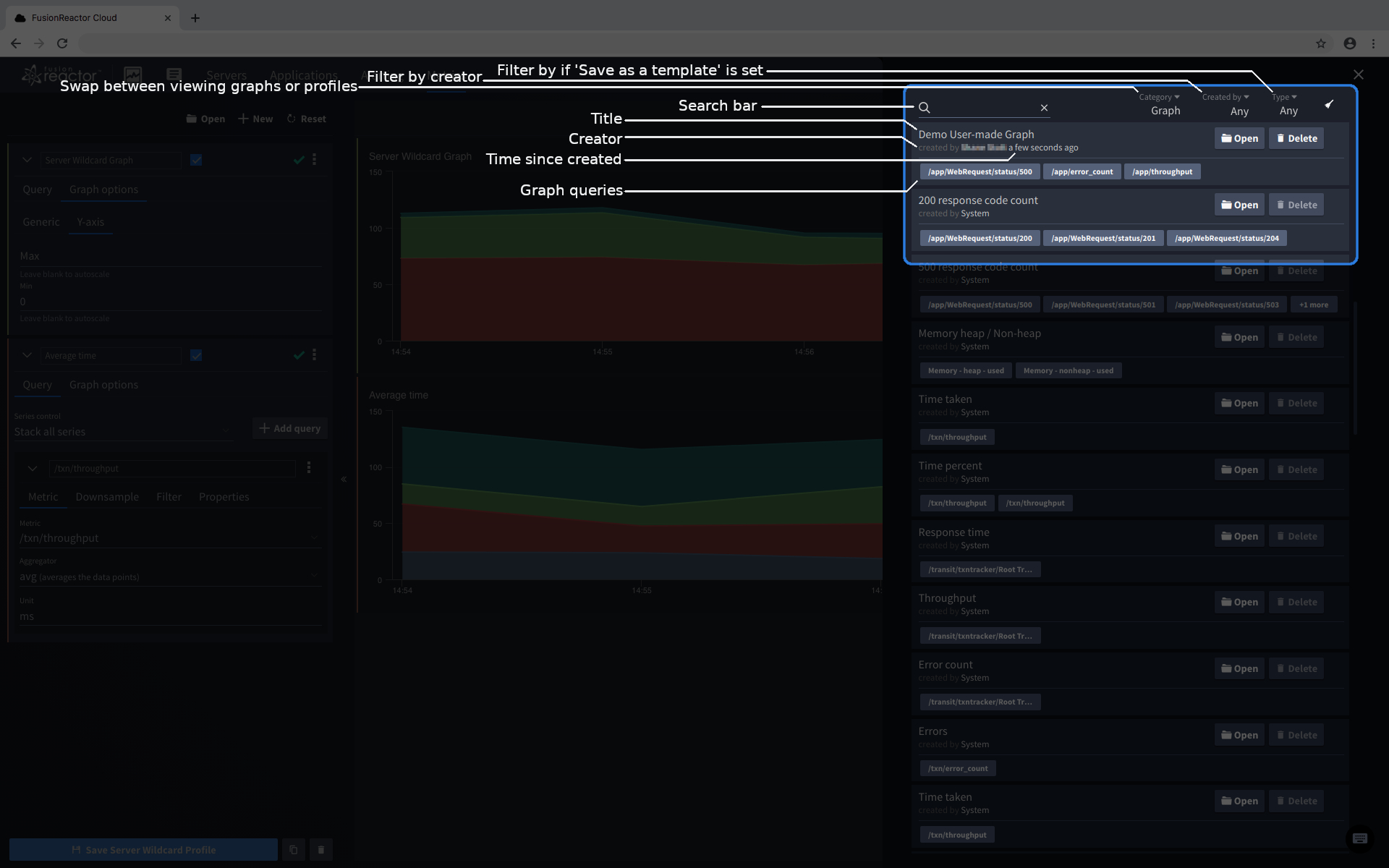This screenshot has width=1389, height=868.
Task: Click Delete for 200 response code count
Action: pos(1296,205)
